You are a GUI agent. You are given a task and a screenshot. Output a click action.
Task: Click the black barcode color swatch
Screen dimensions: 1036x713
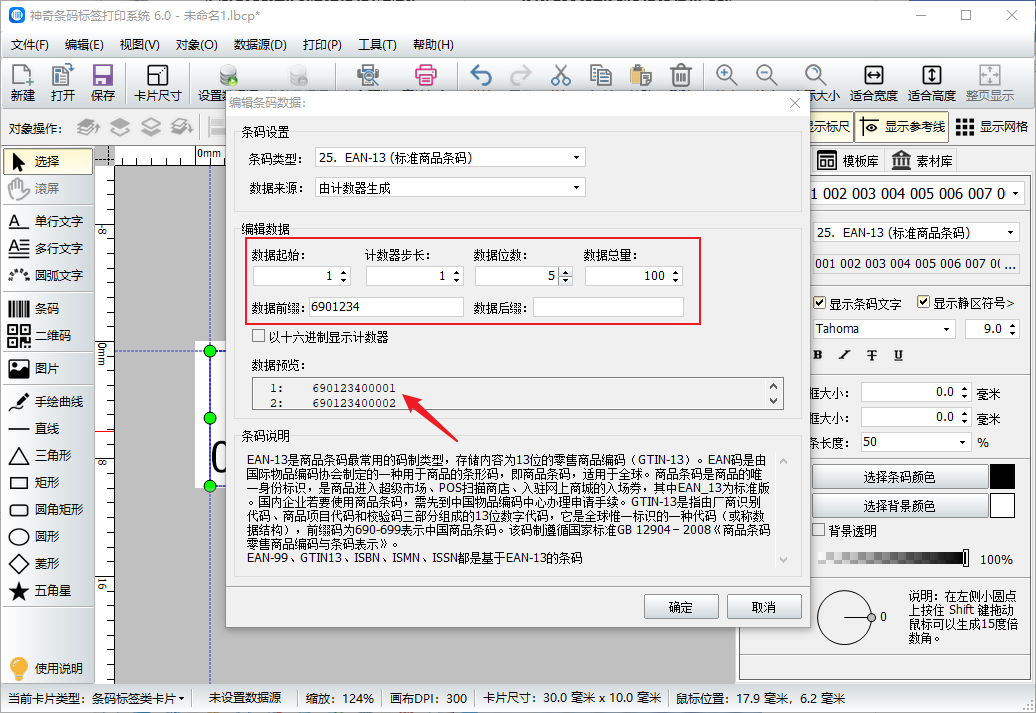[x=1002, y=477]
